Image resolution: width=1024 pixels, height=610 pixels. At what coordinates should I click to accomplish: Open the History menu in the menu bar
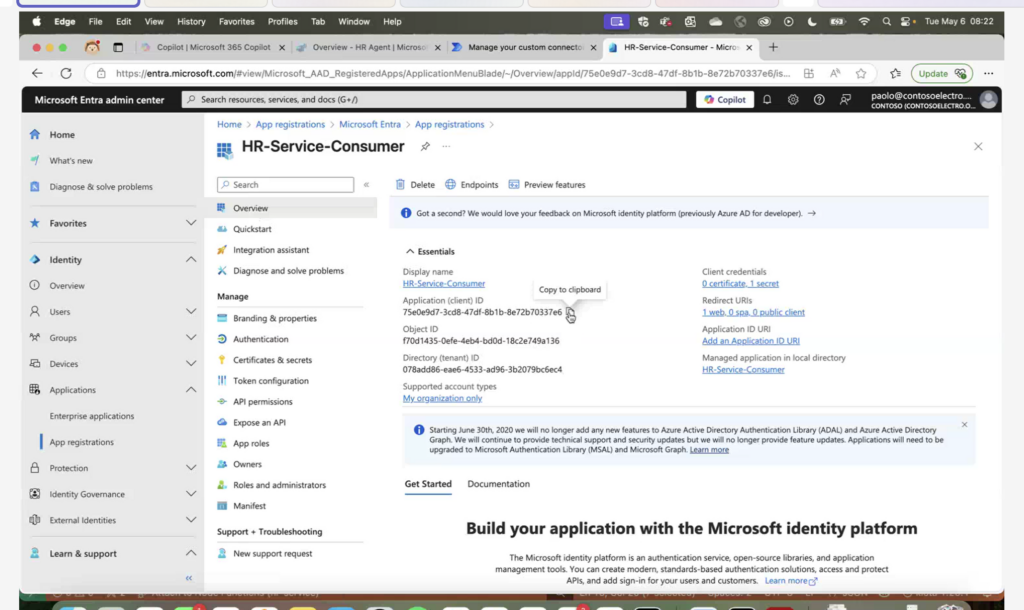(191, 22)
